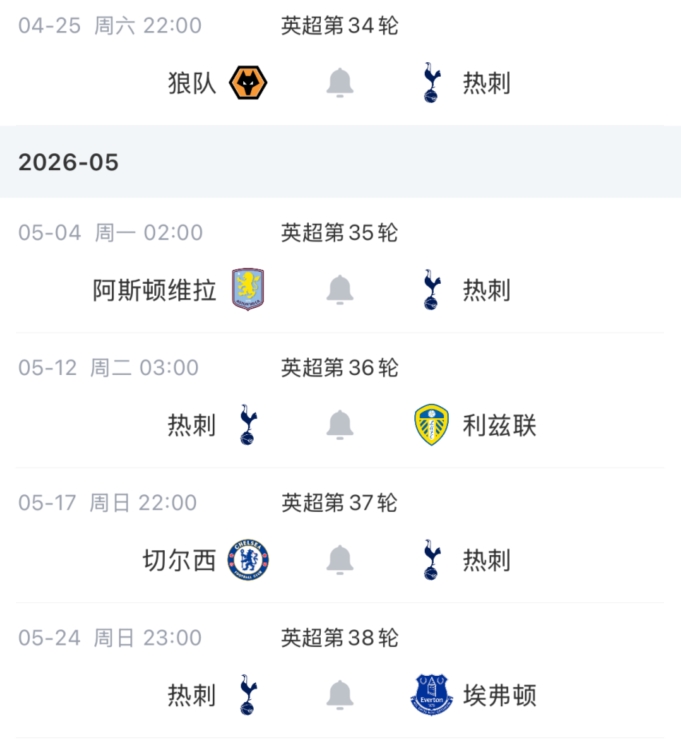Open team page for 埃弗顿
The width and height of the screenshot is (681, 746).
(x=499, y=695)
